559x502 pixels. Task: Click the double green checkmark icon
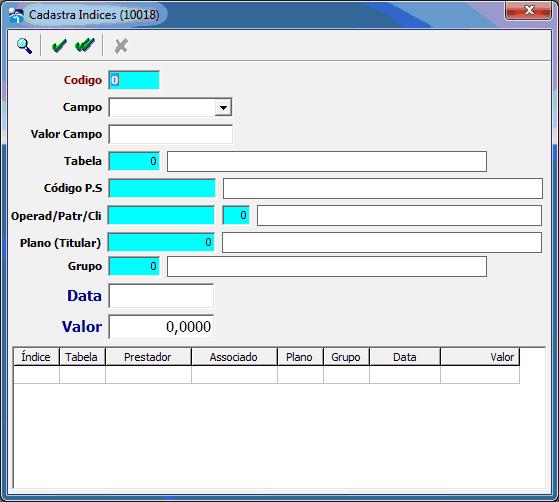pos(85,45)
